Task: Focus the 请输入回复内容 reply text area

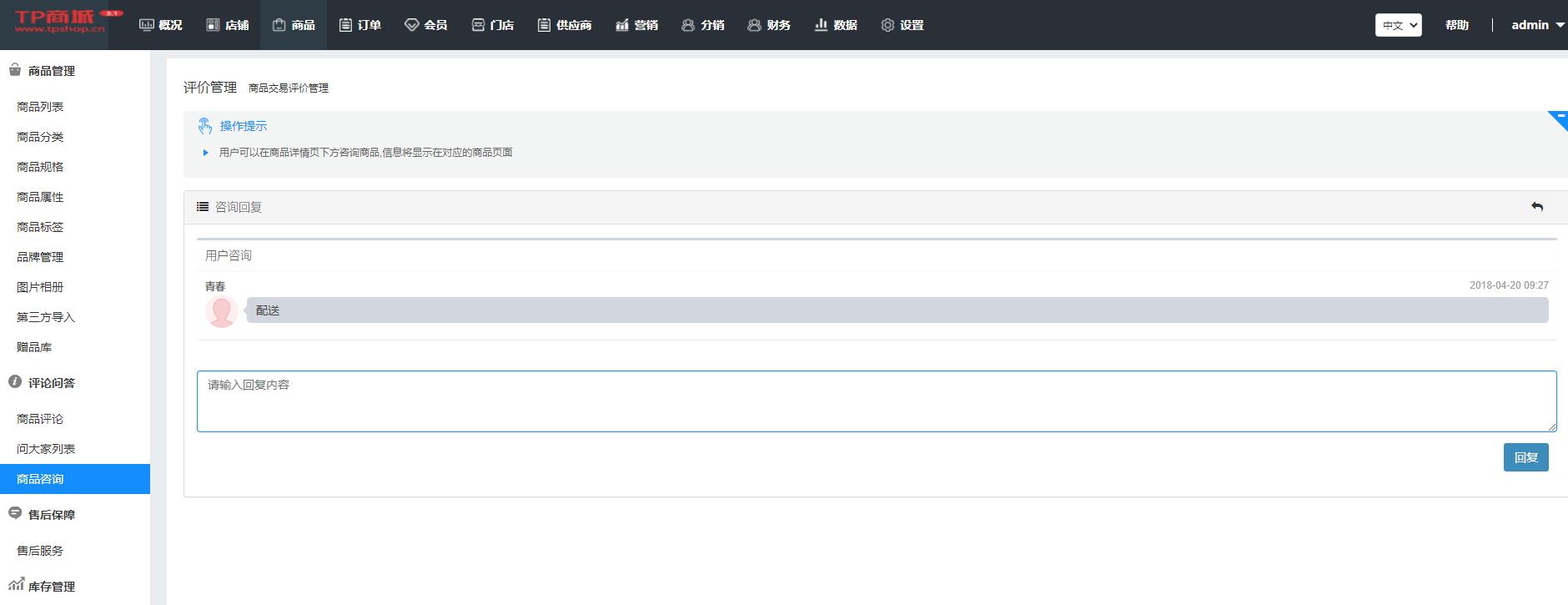Action: (x=876, y=401)
